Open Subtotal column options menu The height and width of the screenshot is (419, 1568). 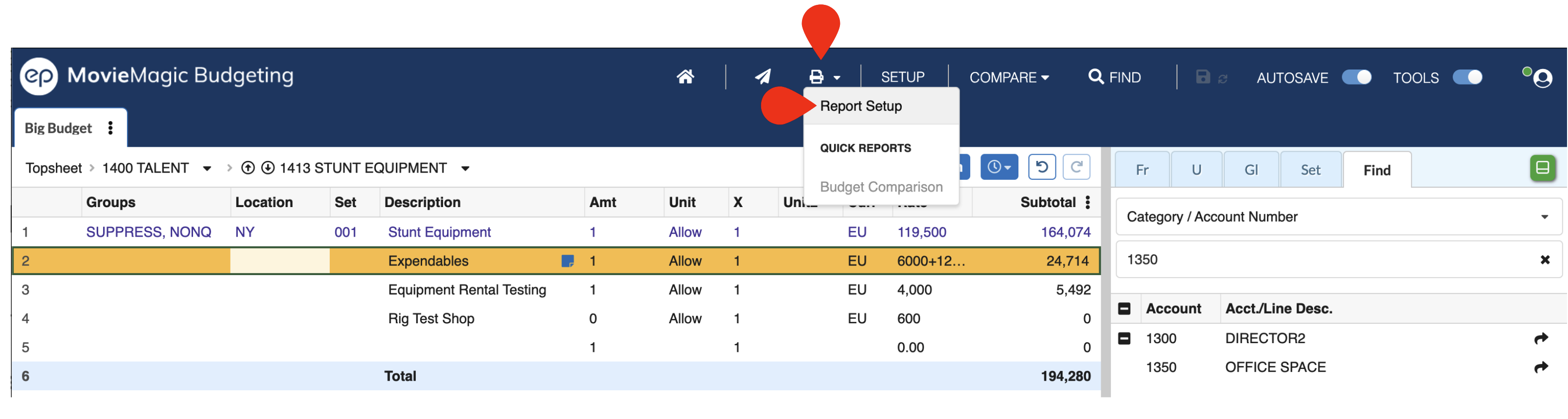1088,203
